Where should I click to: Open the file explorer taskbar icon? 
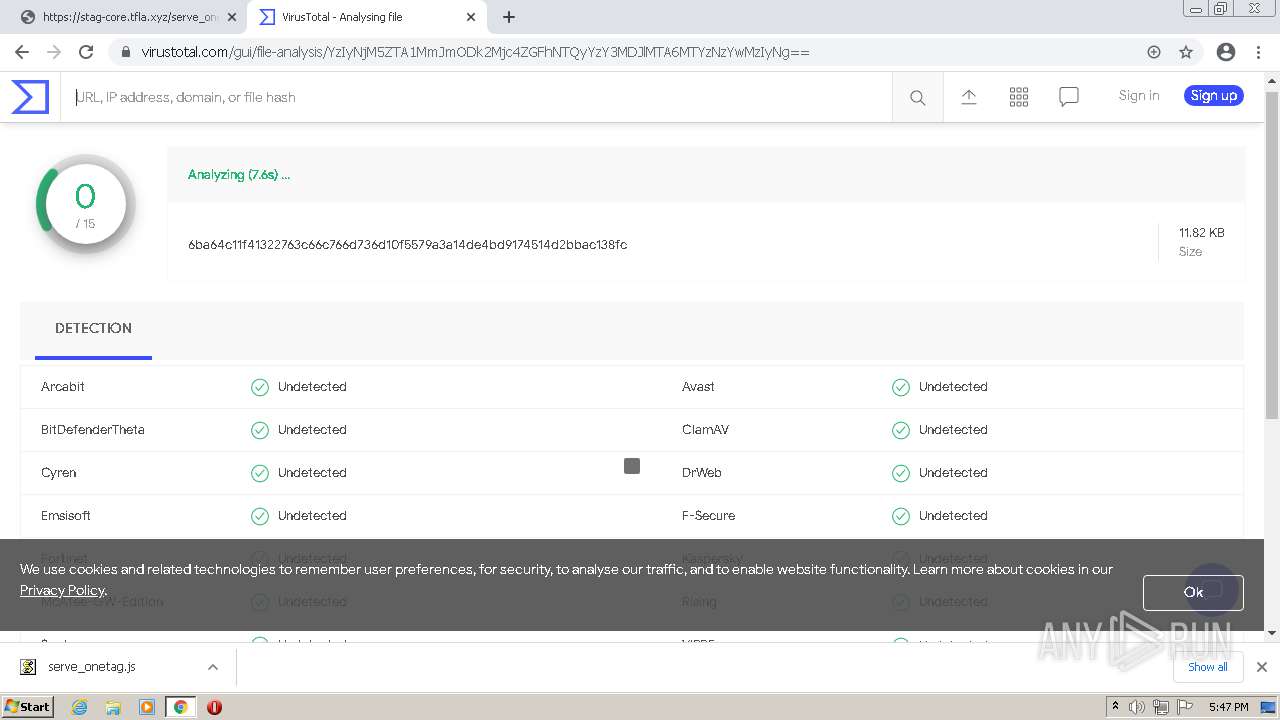[x=113, y=707]
